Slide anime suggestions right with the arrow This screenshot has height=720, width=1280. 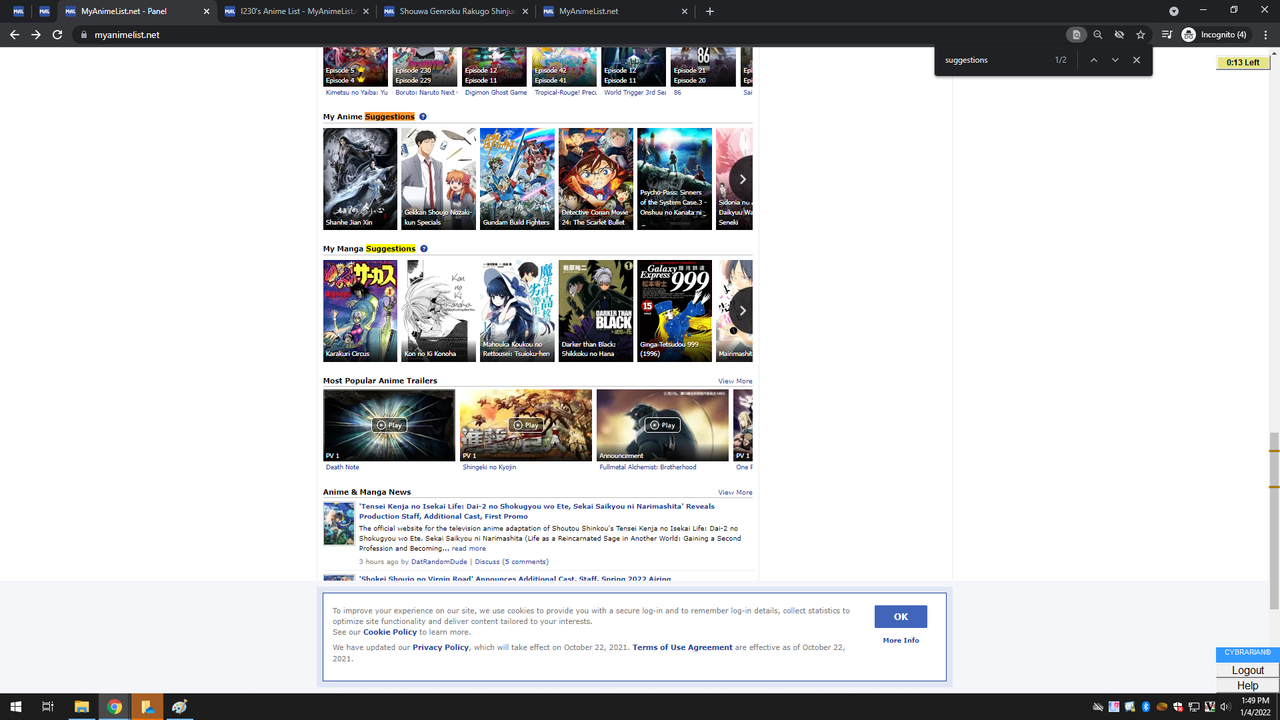pyautogui.click(x=742, y=179)
